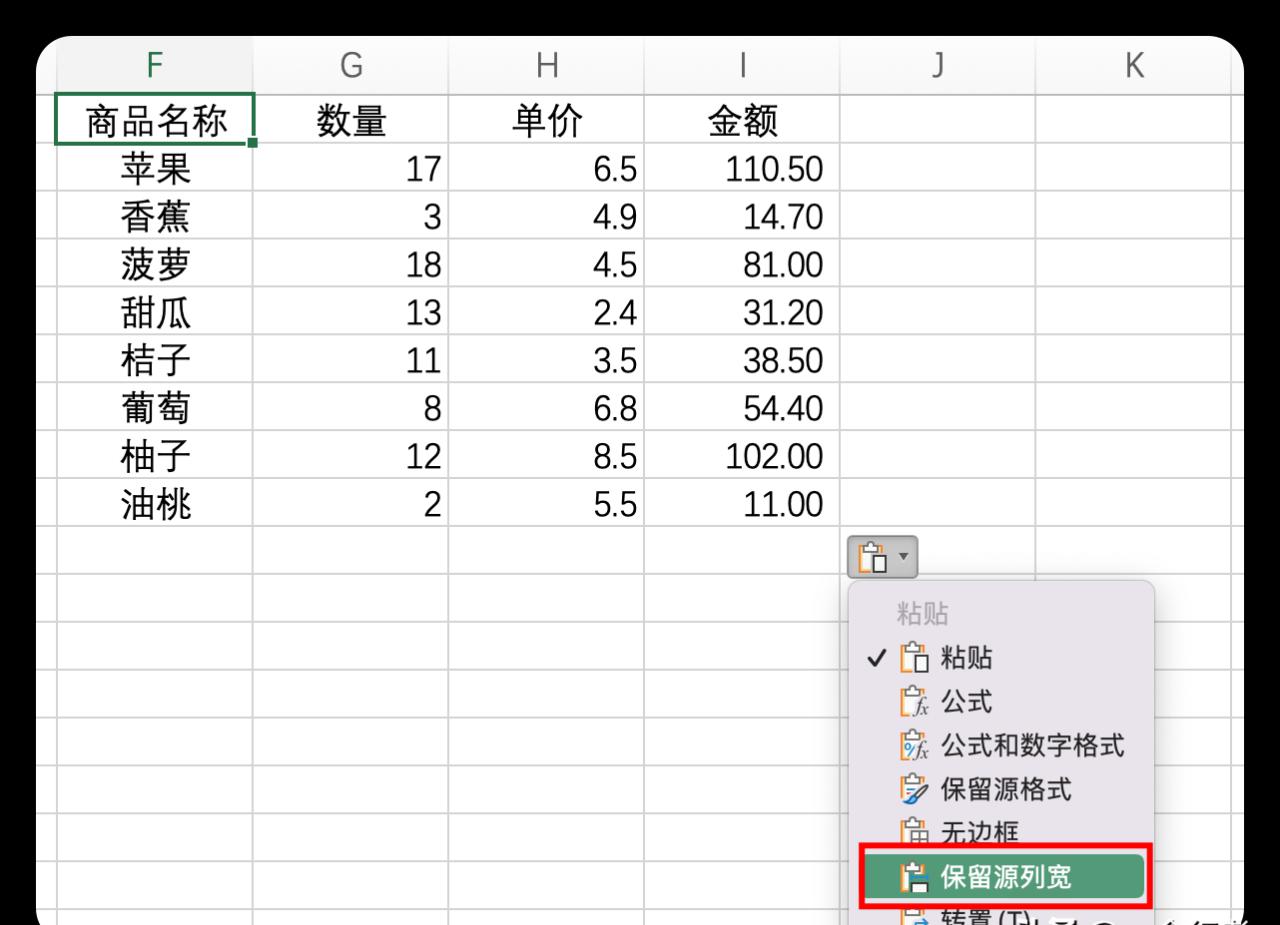This screenshot has height=925, width=1280.
Task: Select amount cell 38.50
Action: 742,361
